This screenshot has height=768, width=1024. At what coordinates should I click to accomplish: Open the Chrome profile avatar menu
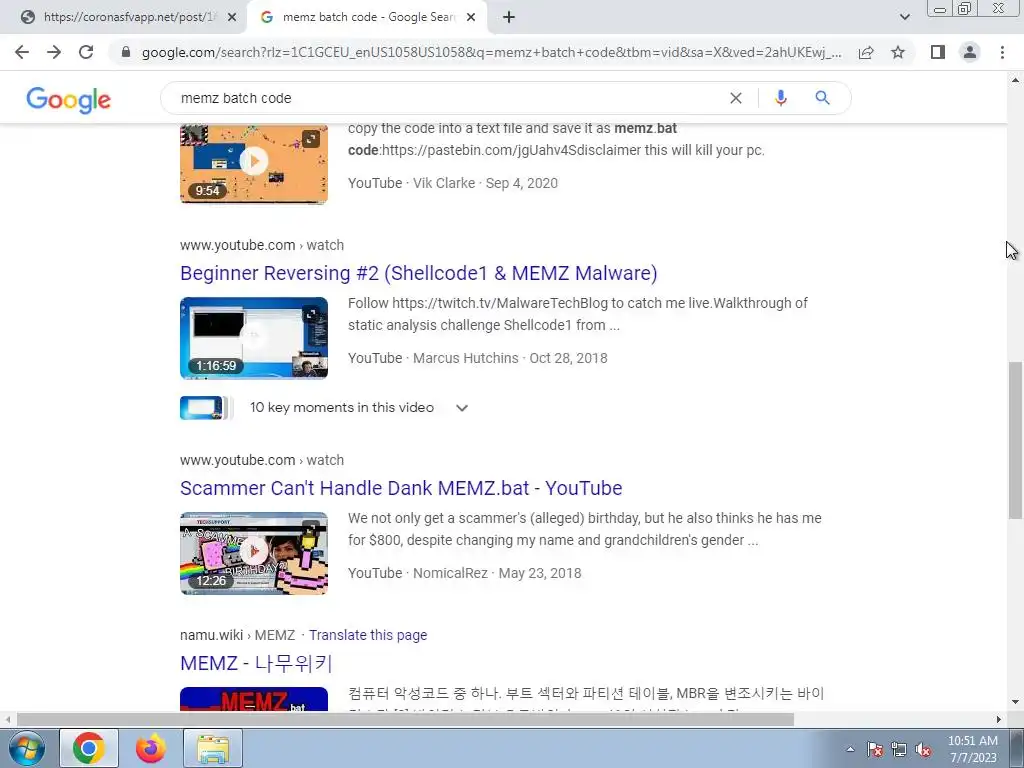970,52
